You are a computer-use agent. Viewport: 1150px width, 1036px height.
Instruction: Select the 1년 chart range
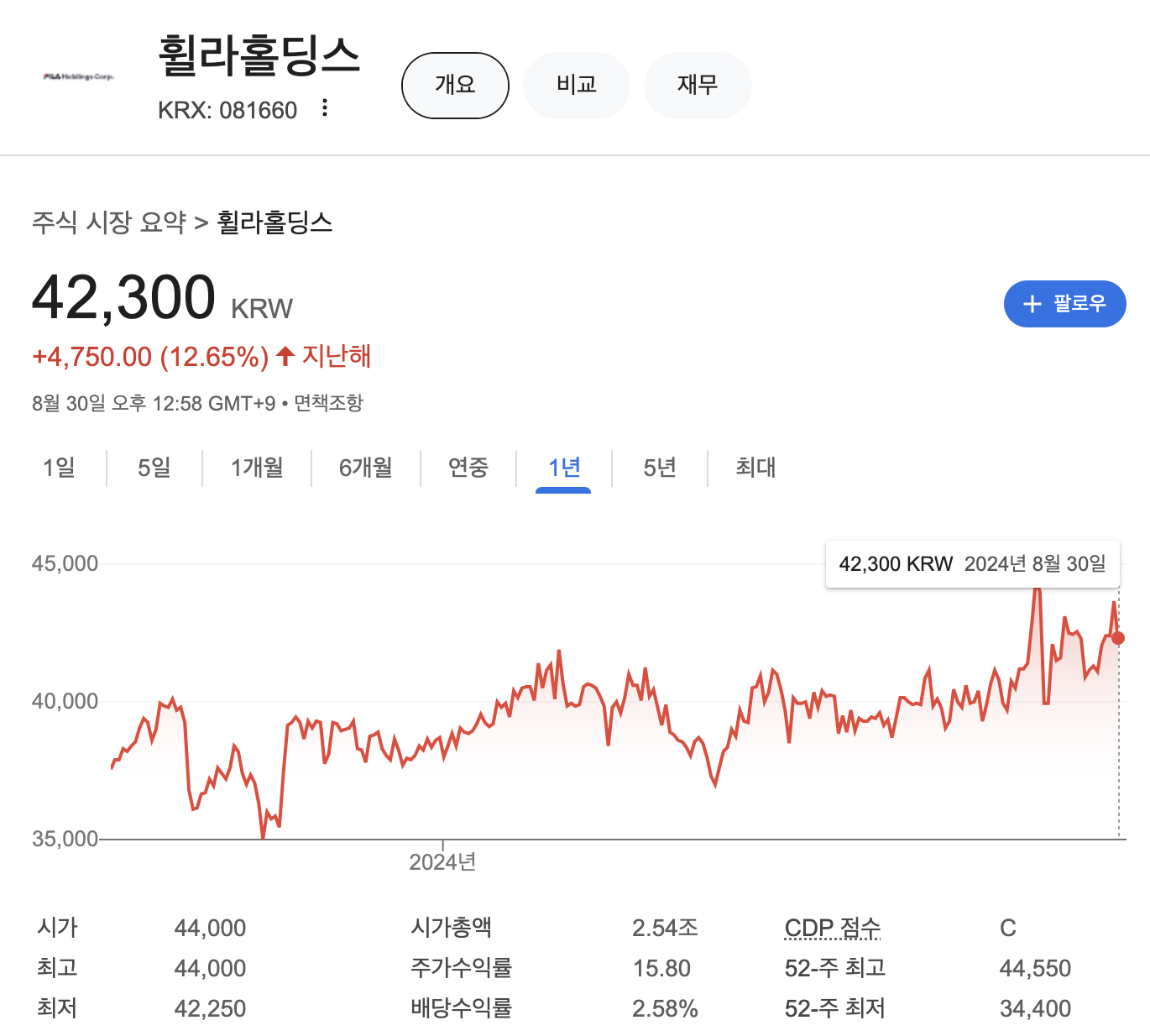point(564,468)
